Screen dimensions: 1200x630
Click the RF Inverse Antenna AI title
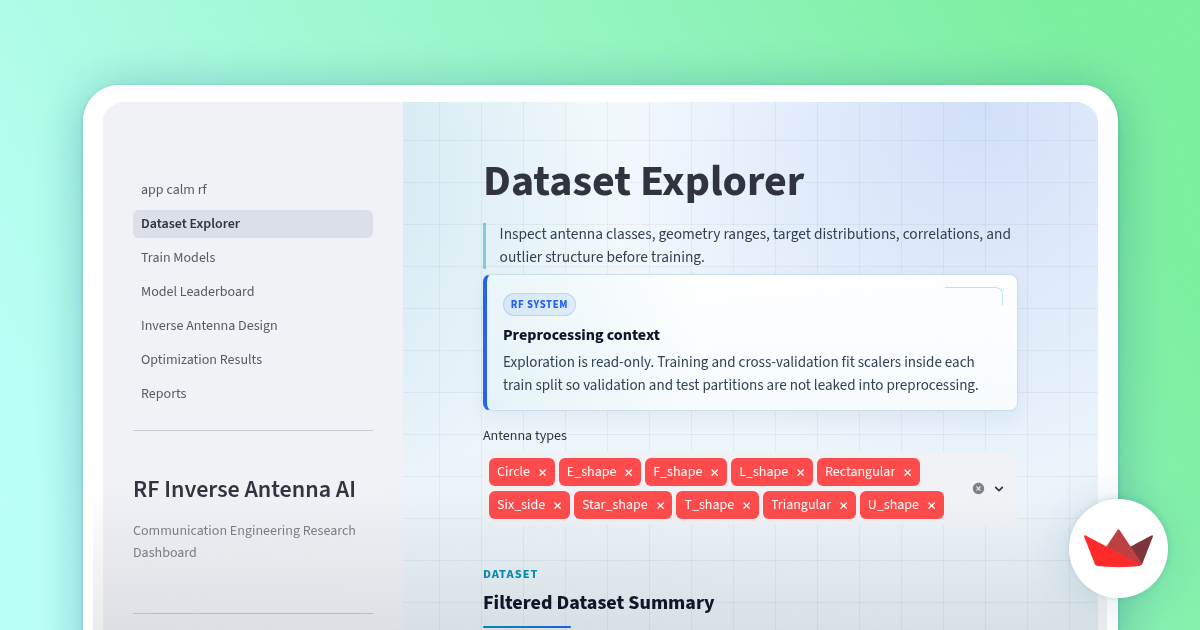244,489
